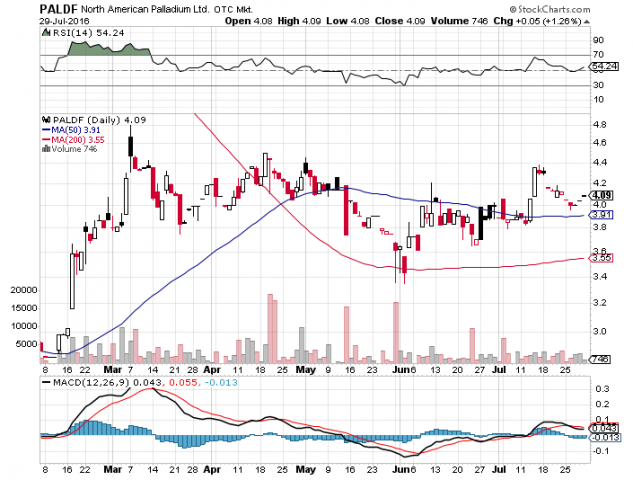The image size is (633, 480).
Task: Click the 0.3 MACD scale label
Action: (602, 389)
